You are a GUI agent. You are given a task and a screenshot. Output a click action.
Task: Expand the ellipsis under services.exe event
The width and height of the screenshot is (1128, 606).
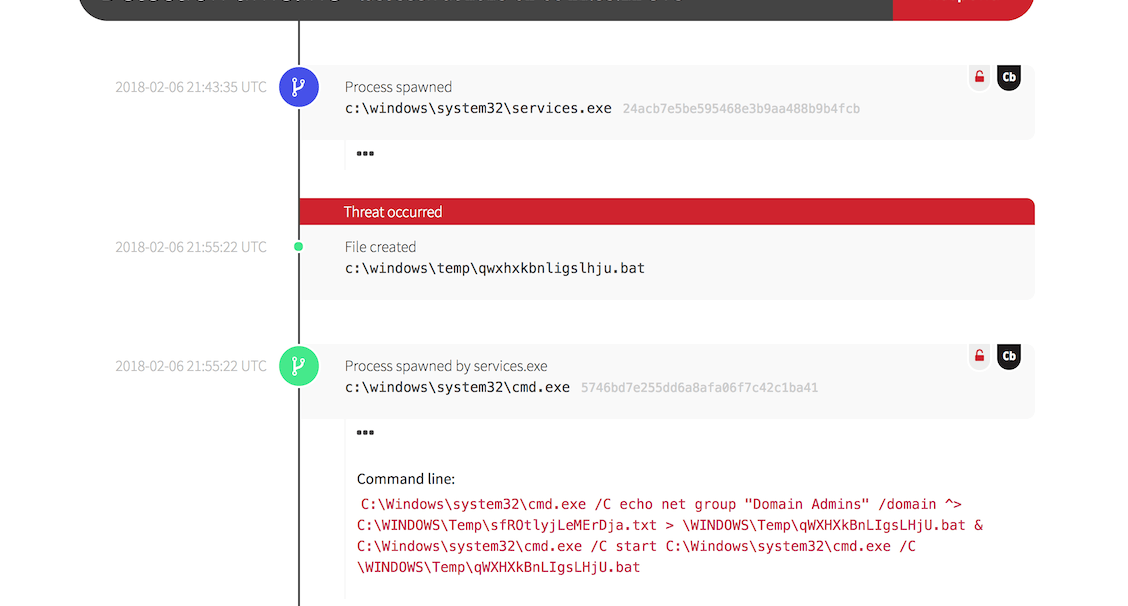(365, 154)
